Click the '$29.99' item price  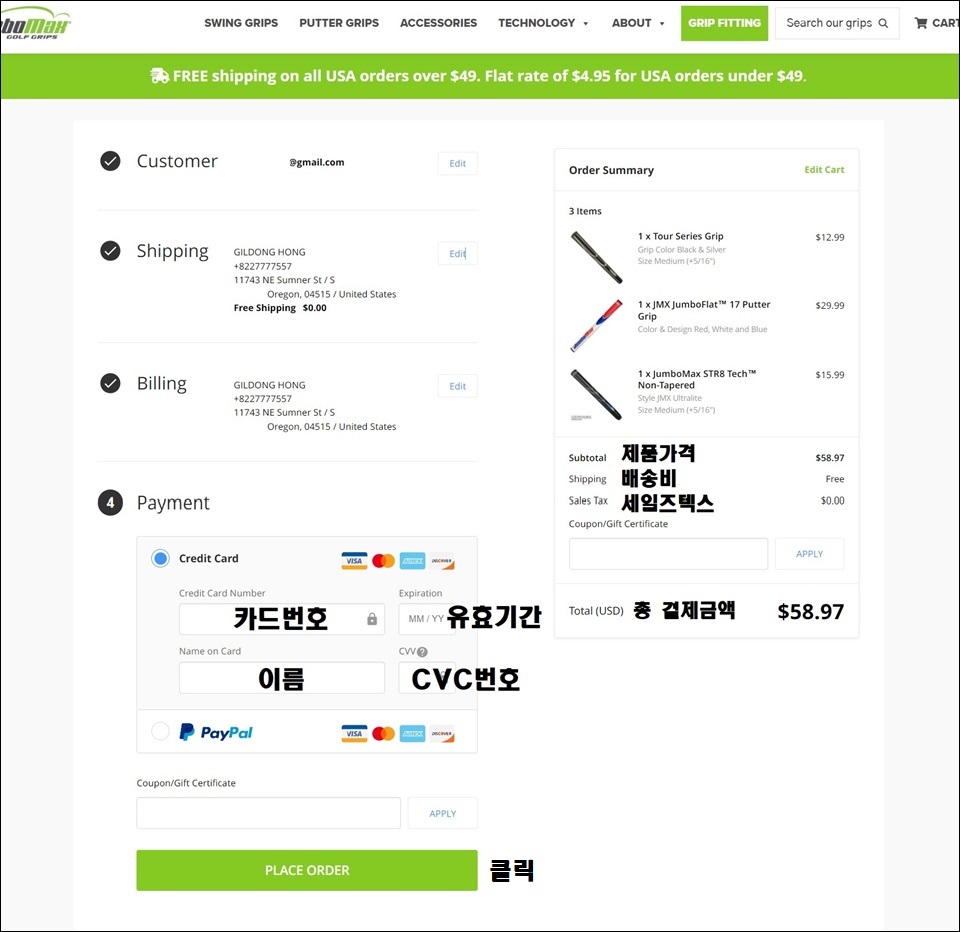pyautogui.click(x=830, y=306)
